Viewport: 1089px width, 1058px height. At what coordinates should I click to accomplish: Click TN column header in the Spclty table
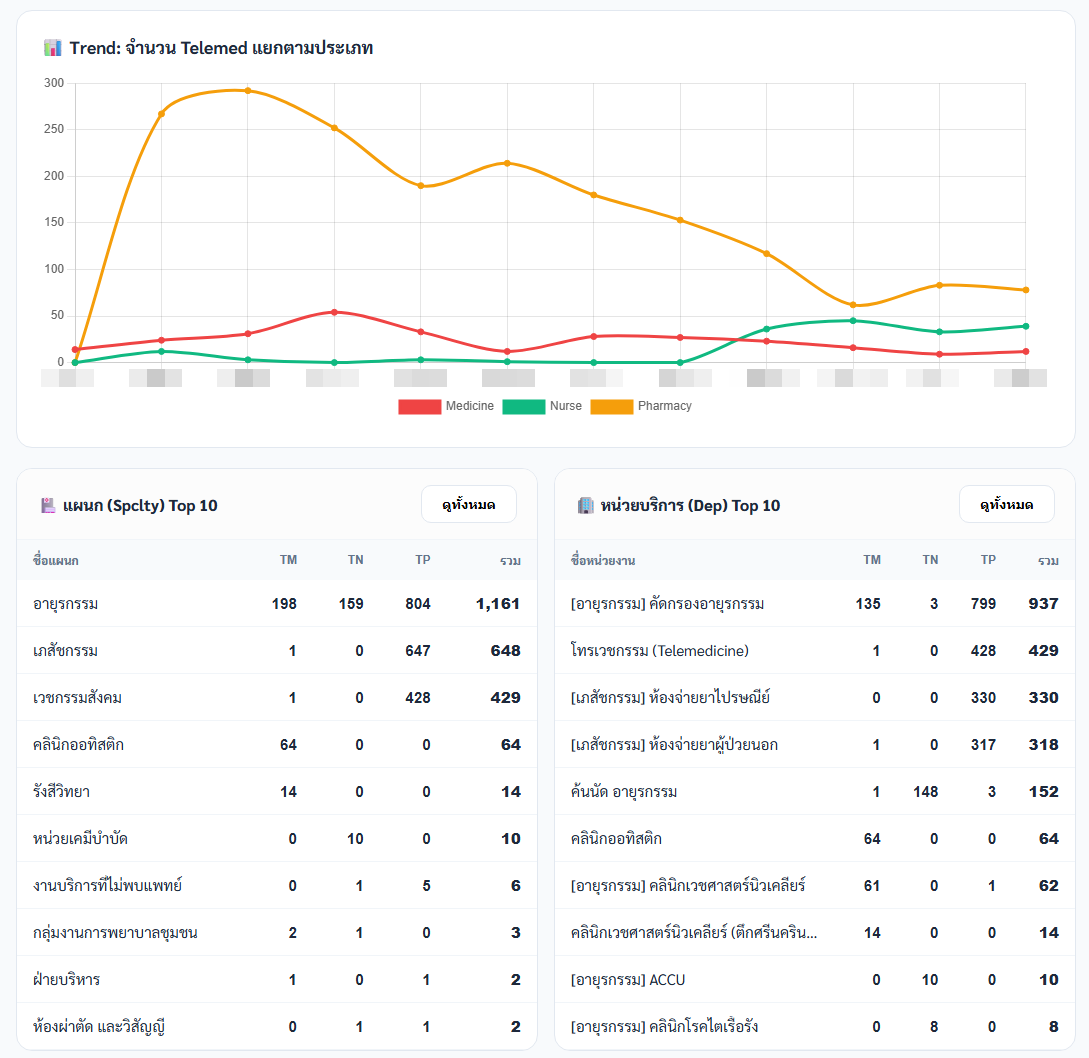(x=356, y=560)
